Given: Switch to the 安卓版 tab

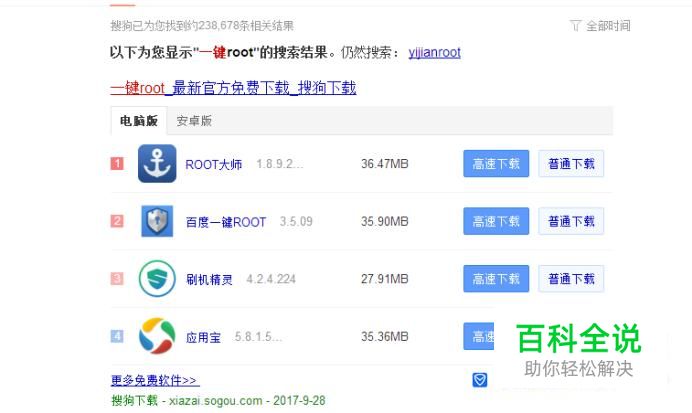Looking at the screenshot, I should coord(194,120).
